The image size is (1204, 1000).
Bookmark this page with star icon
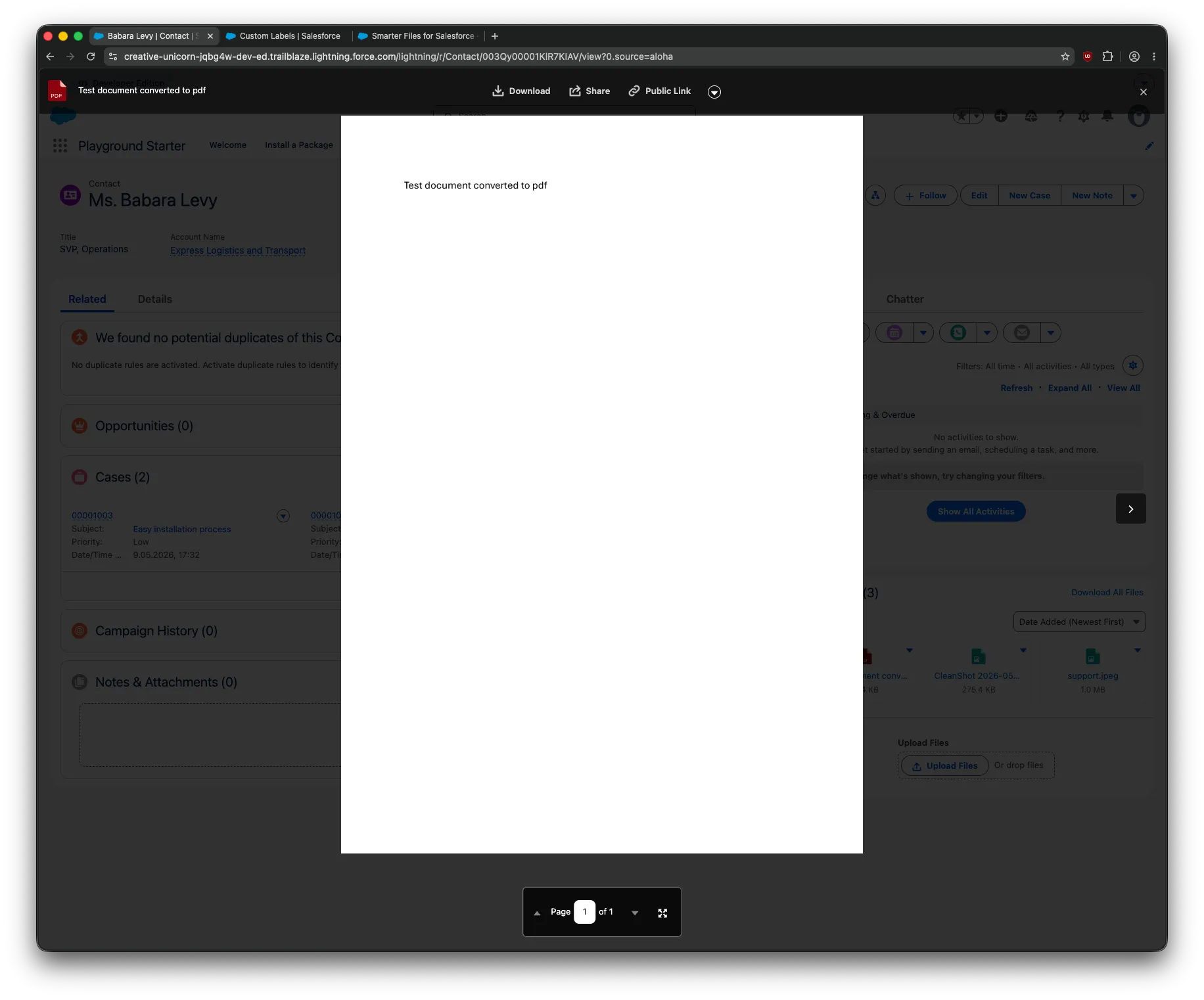click(1065, 57)
